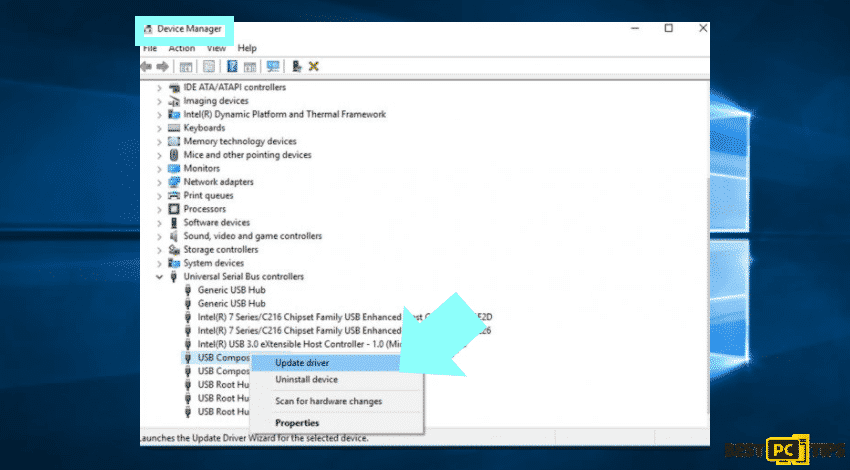Select the System devices icon
This screenshot has width=850, height=470.
(x=174, y=263)
